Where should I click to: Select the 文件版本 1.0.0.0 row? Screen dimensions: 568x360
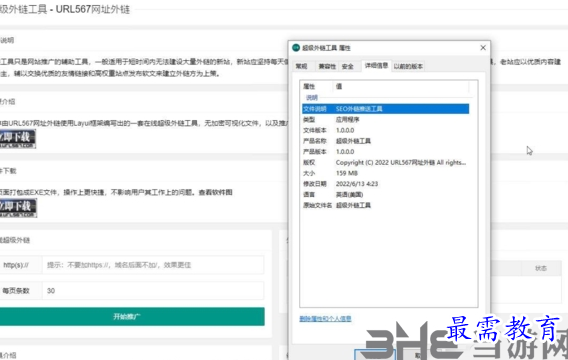point(385,130)
